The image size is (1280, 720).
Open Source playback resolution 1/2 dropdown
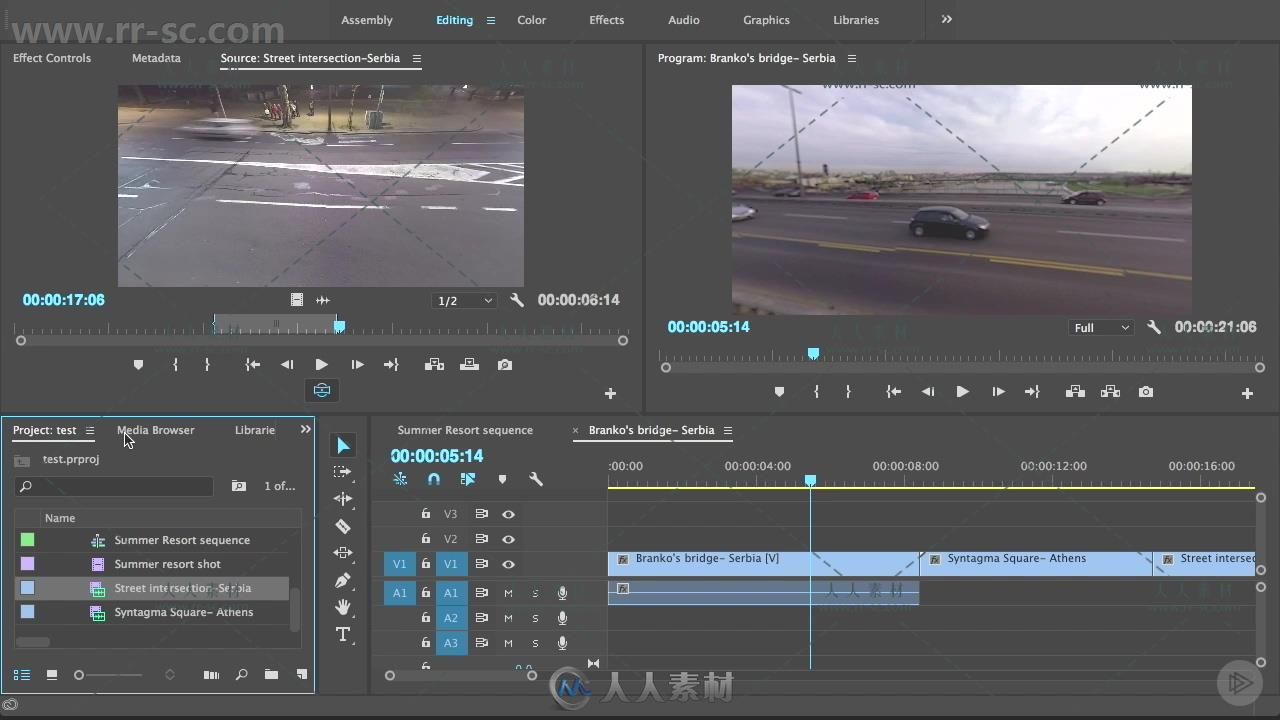pyautogui.click(x=464, y=301)
